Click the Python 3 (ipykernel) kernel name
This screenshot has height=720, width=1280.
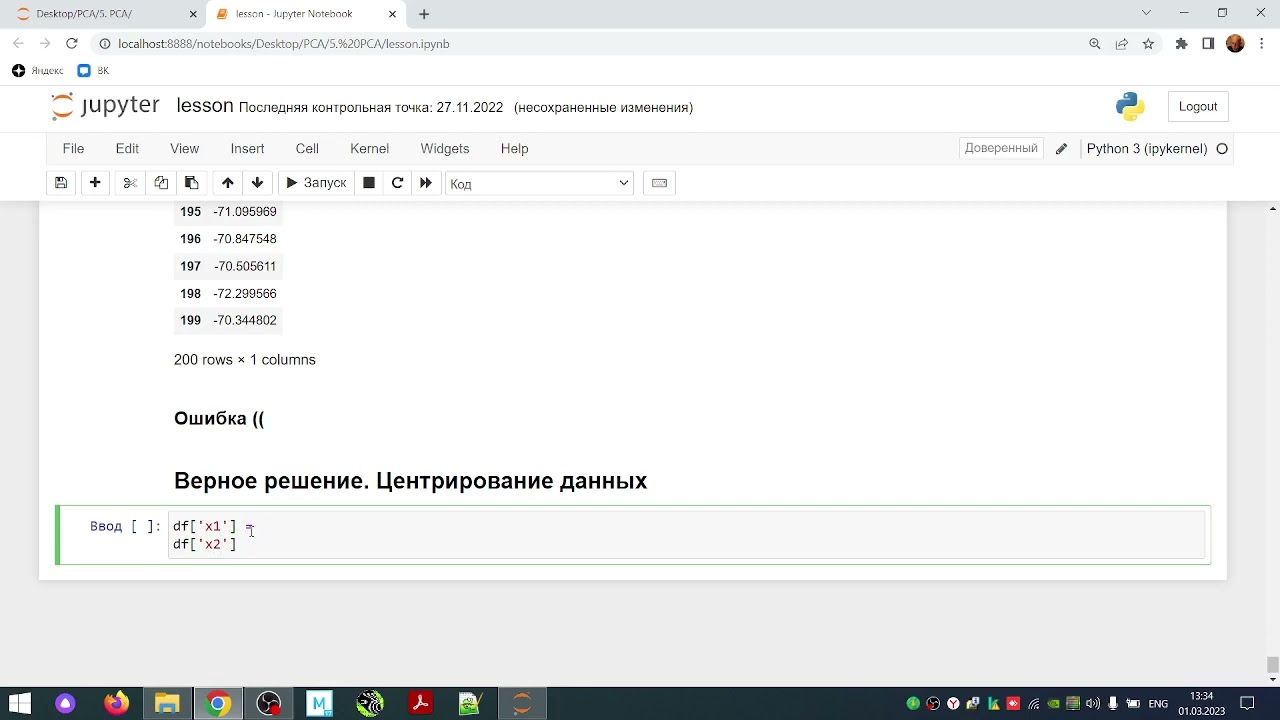click(1147, 149)
